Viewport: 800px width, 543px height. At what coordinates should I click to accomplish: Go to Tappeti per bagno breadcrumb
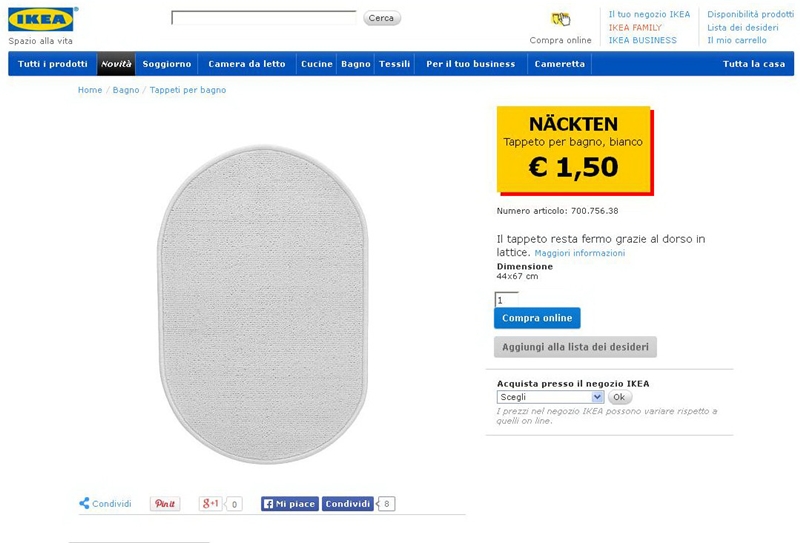188,90
